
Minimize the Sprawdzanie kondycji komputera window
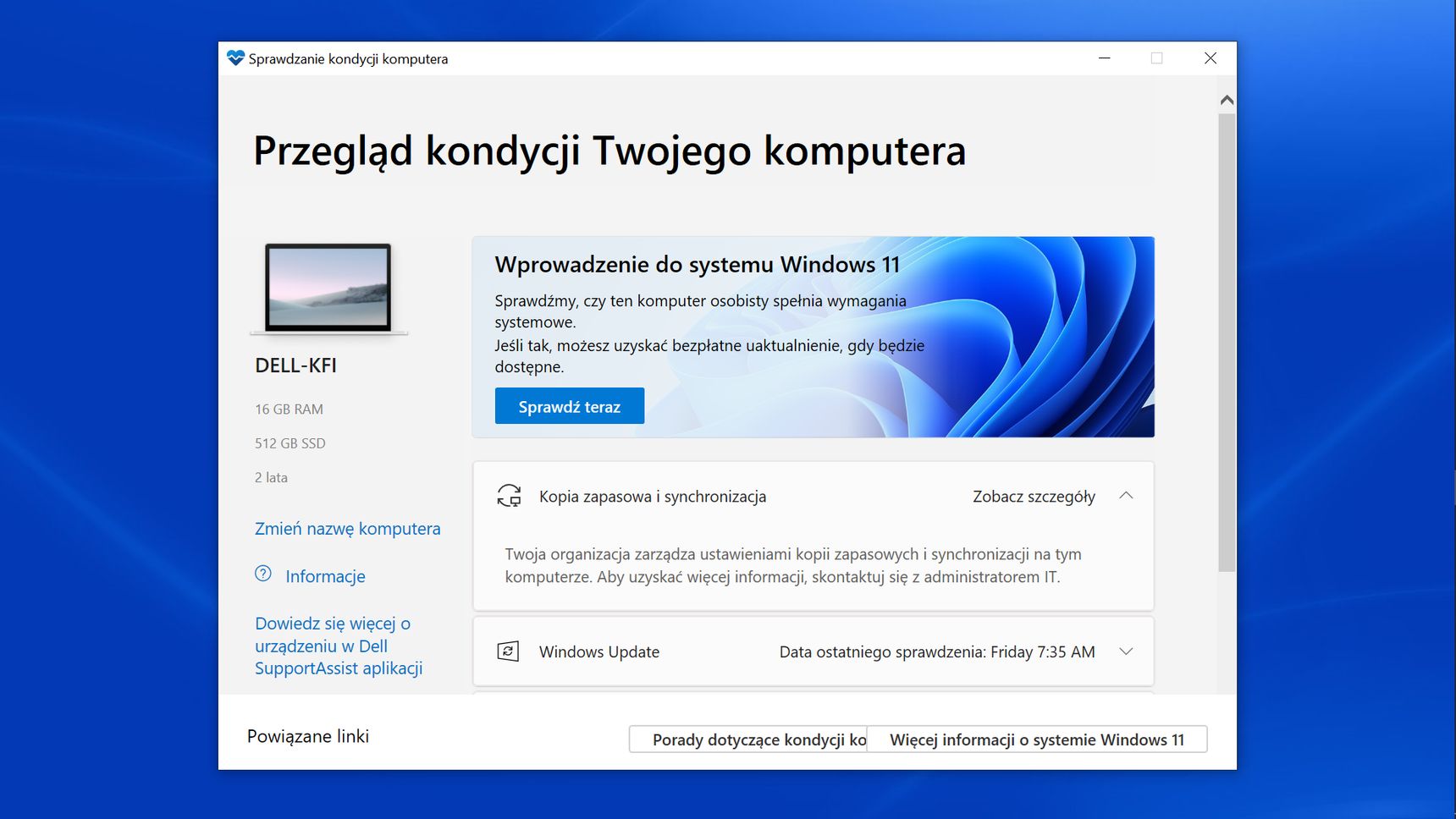click(1104, 58)
